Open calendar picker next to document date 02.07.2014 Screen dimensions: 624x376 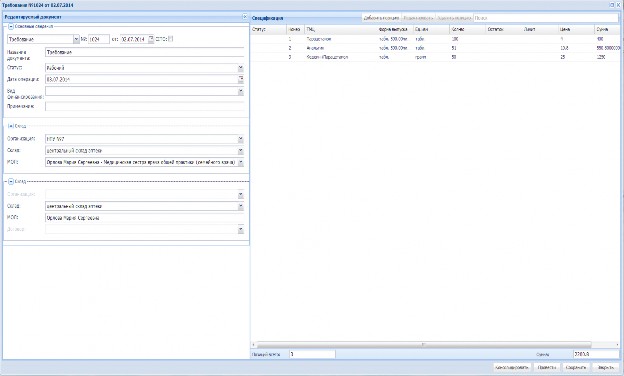(x=151, y=39)
